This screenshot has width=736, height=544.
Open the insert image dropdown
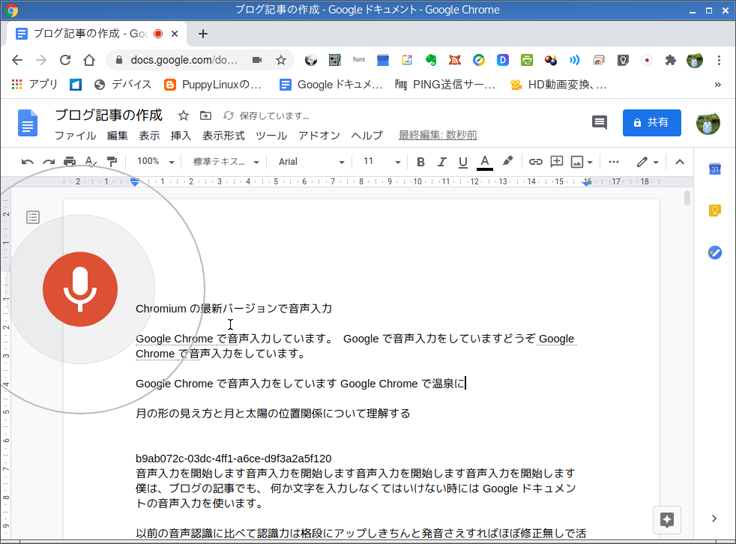582,162
